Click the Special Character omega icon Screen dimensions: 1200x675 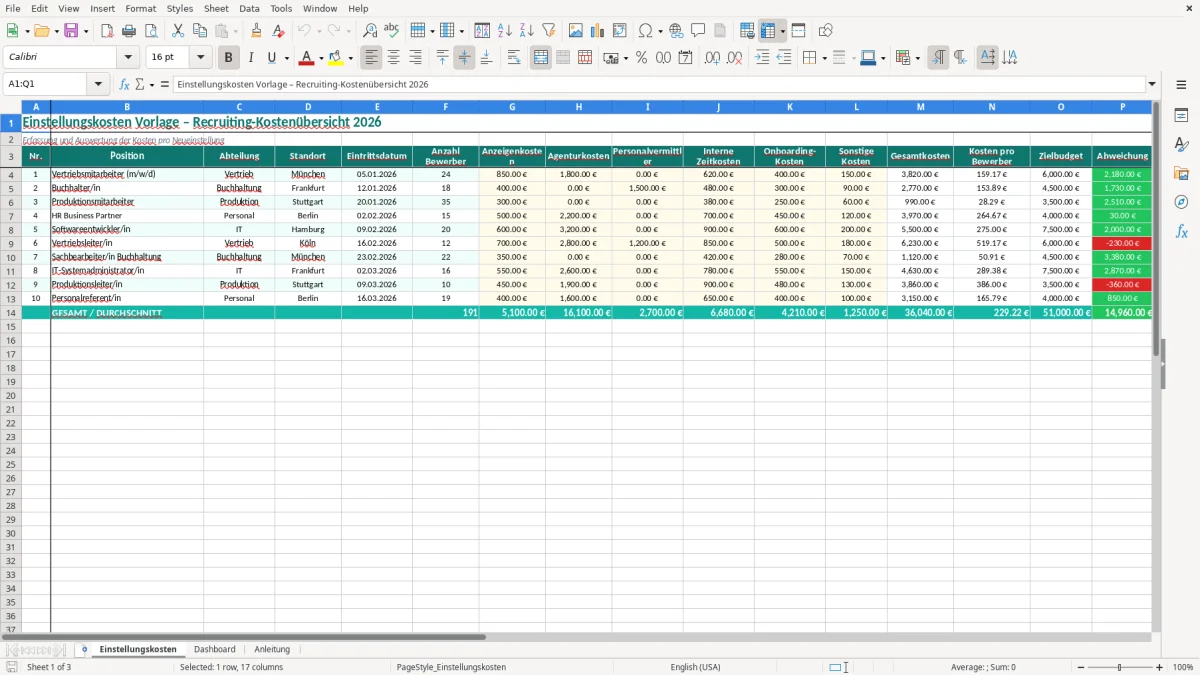[645, 31]
